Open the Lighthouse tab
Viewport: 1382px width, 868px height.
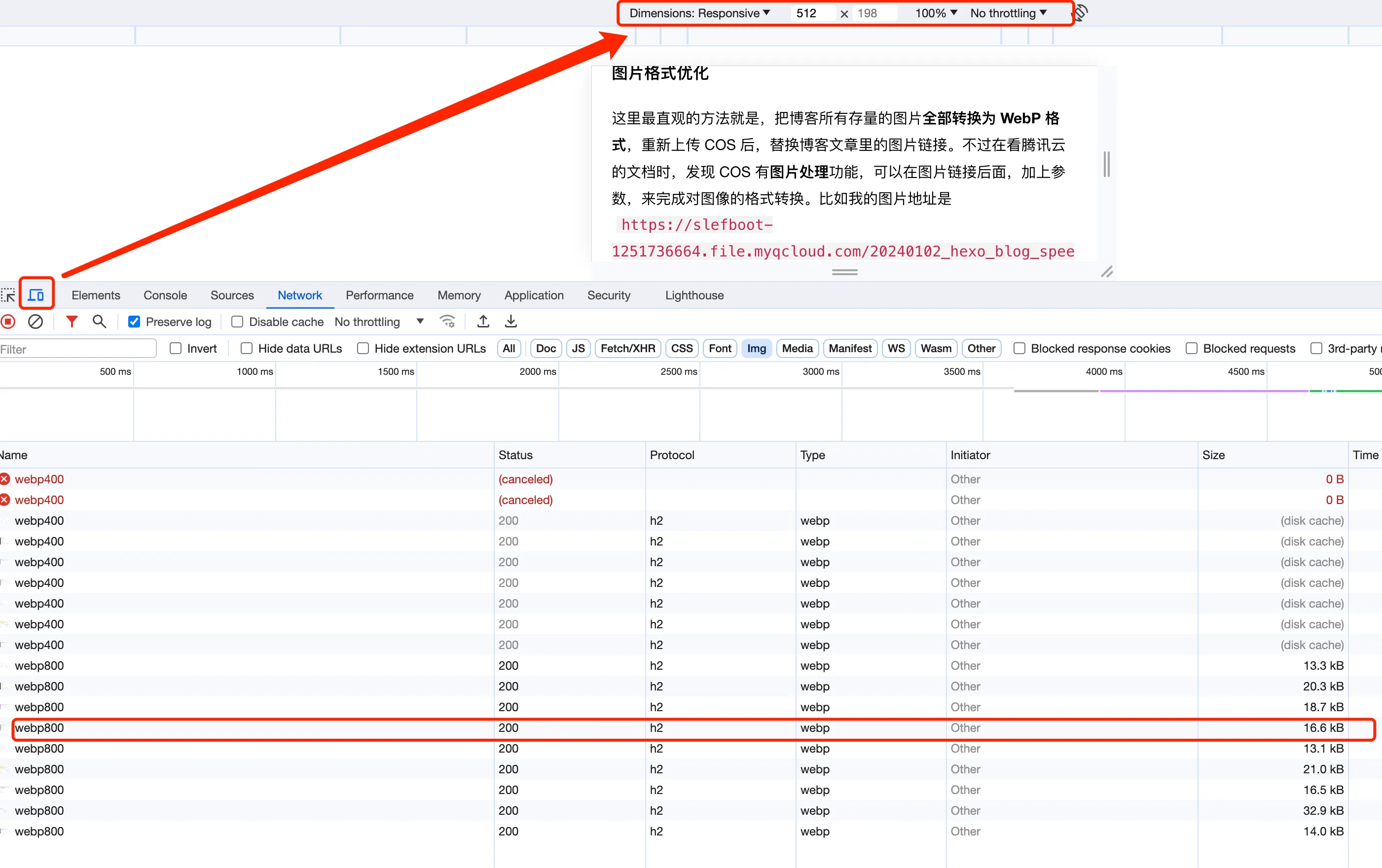click(694, 295)
